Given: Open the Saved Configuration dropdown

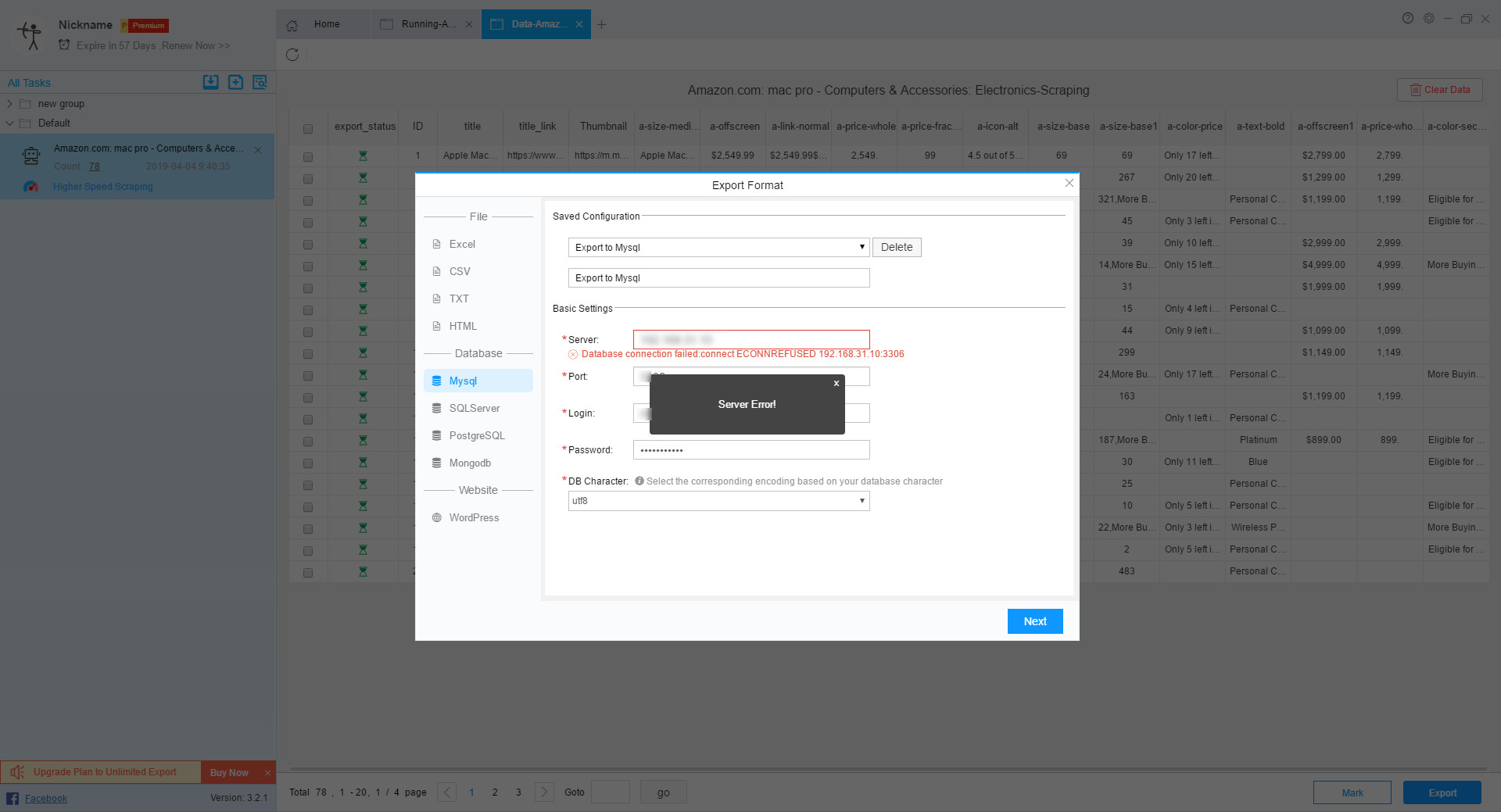Looking at the screenshot, I should 718,248.
